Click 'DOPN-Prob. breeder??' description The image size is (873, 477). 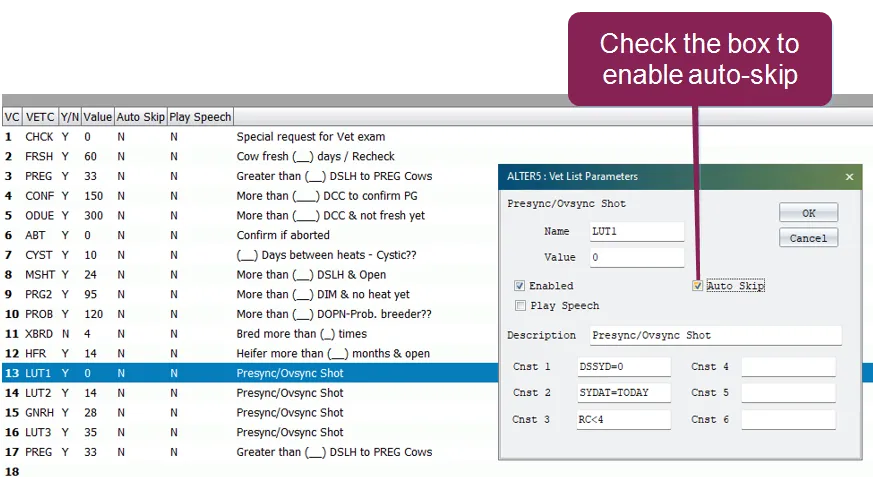point(334,314)
